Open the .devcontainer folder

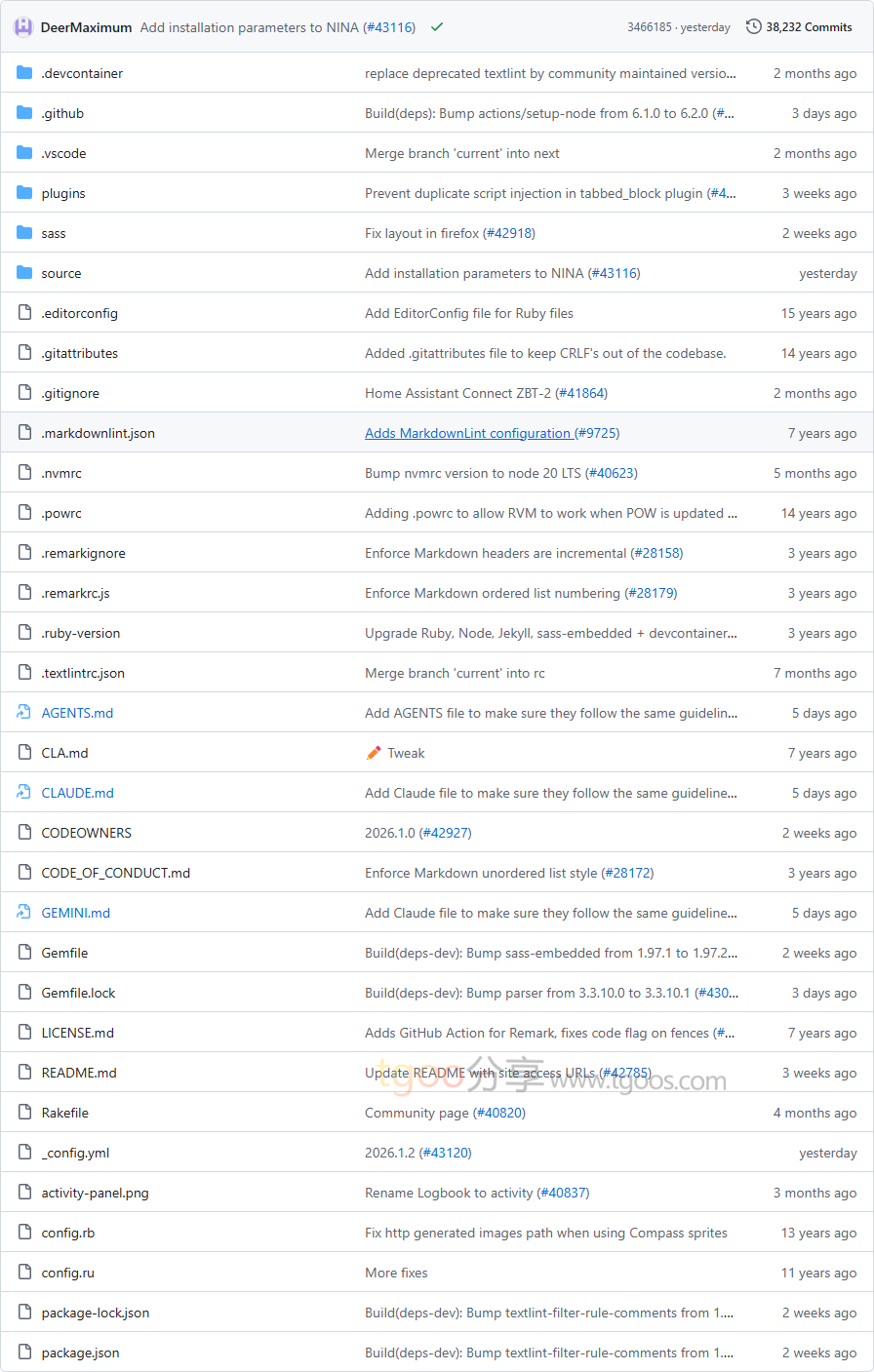[x=82, y=73]
